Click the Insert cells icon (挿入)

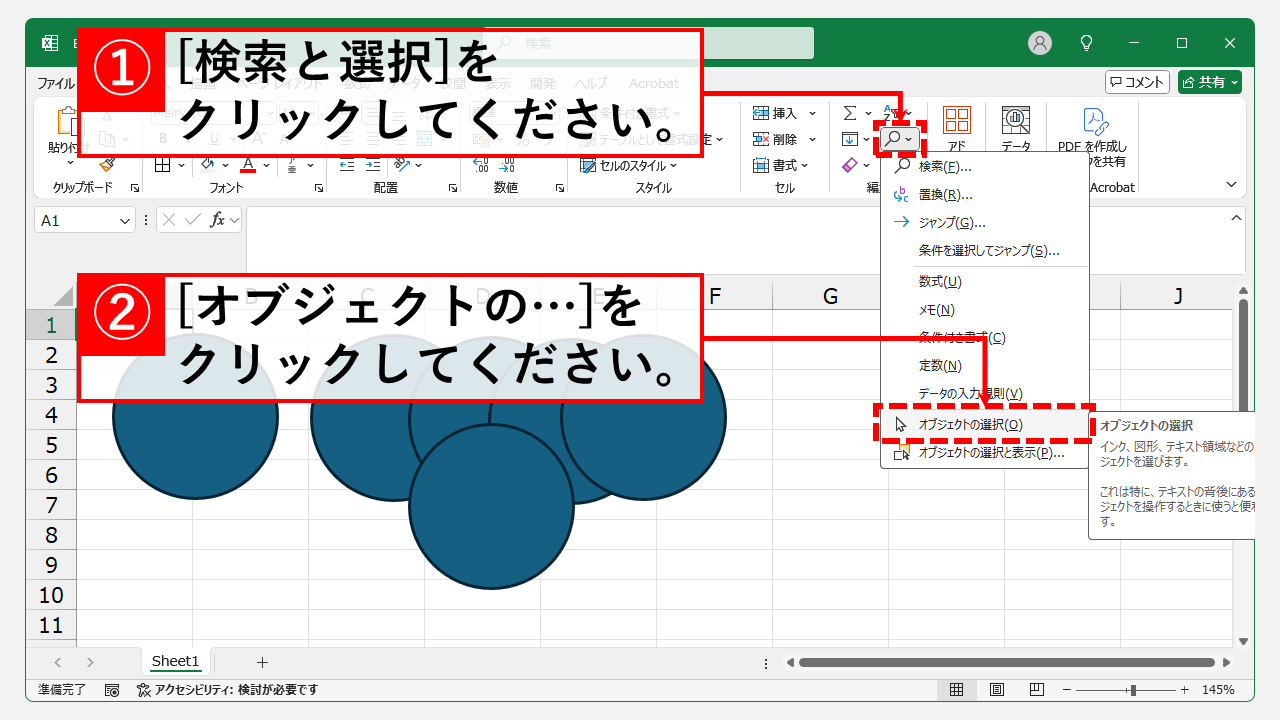tap(761, 113)
